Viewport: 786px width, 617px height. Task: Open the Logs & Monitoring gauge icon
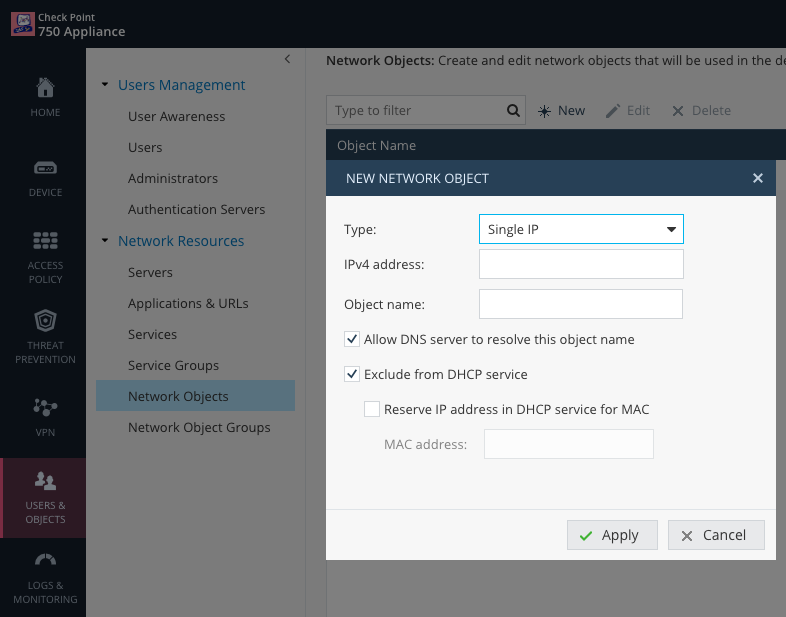point(45,559)
